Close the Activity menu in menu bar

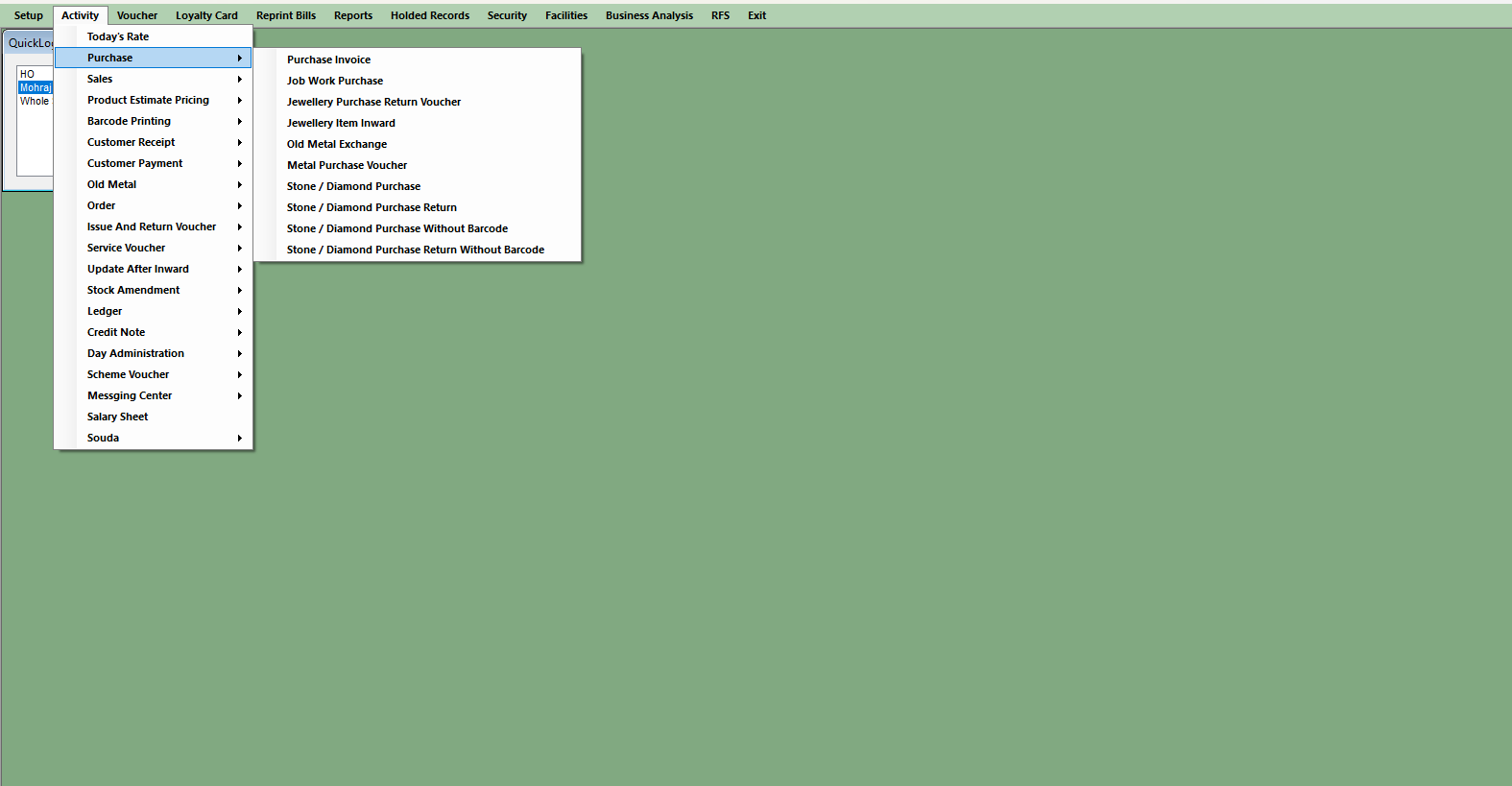click(81, 15)
